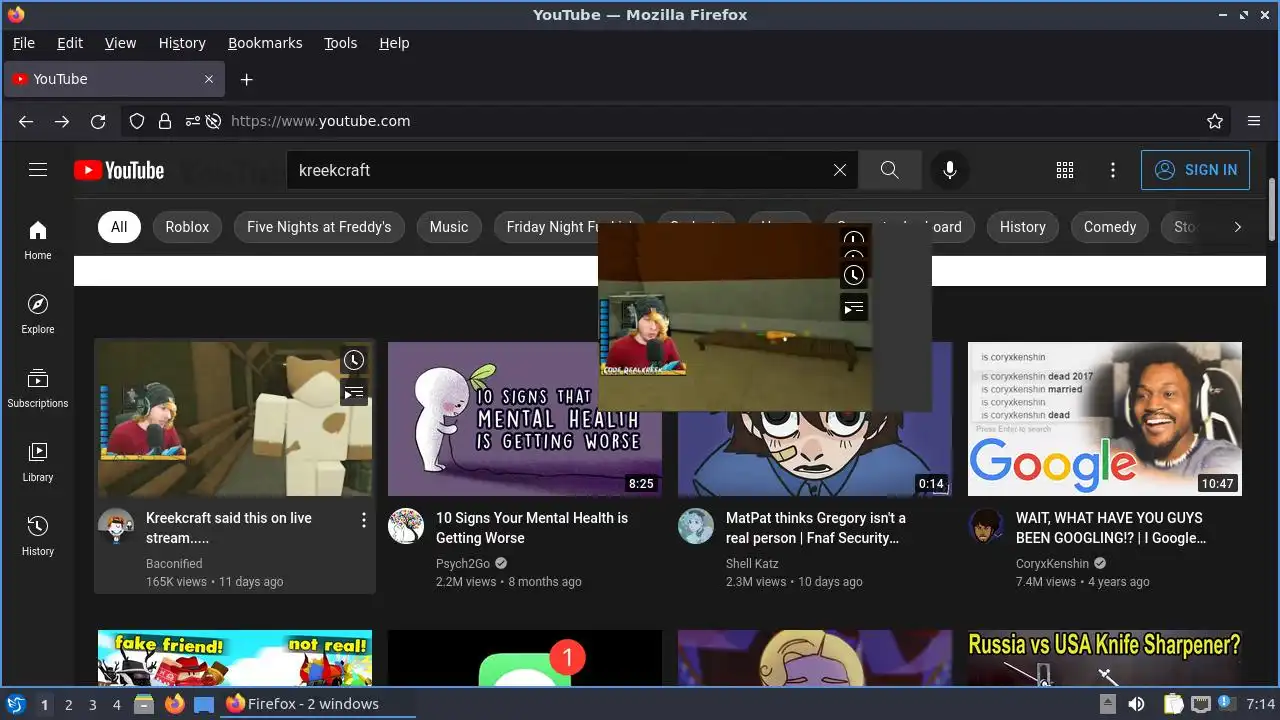Click Shell Katz channel avatar
This screenshot has height=720, width=1280.
tap(696, 526)
